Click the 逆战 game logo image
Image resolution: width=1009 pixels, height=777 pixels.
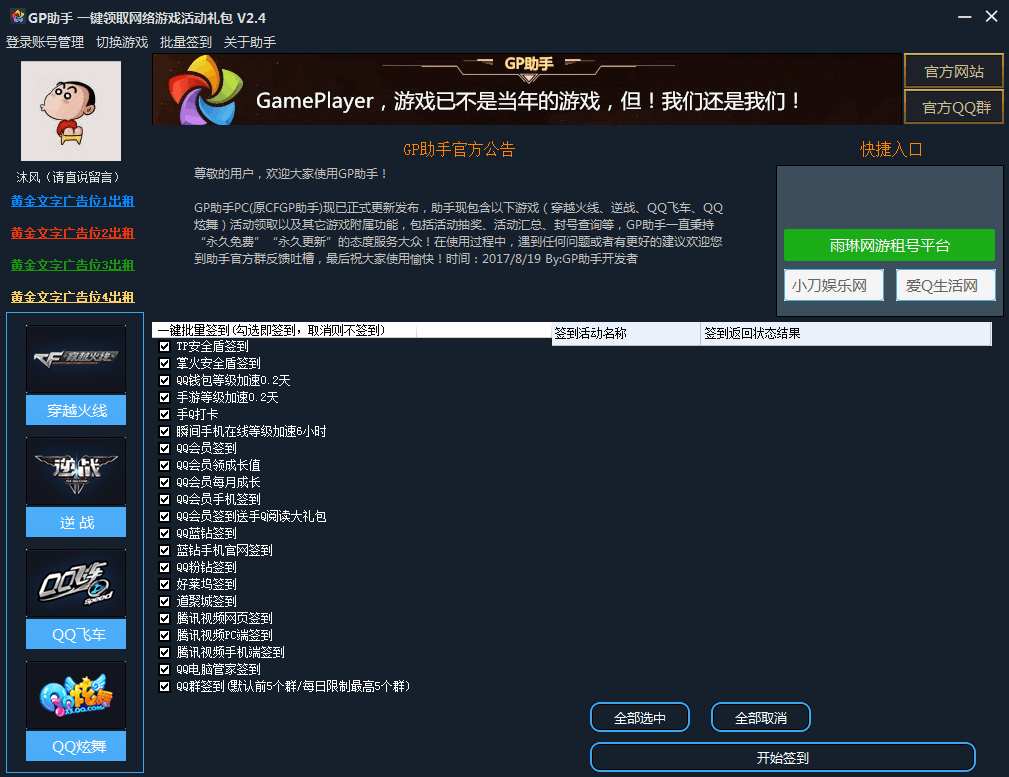tap(76, 471)
